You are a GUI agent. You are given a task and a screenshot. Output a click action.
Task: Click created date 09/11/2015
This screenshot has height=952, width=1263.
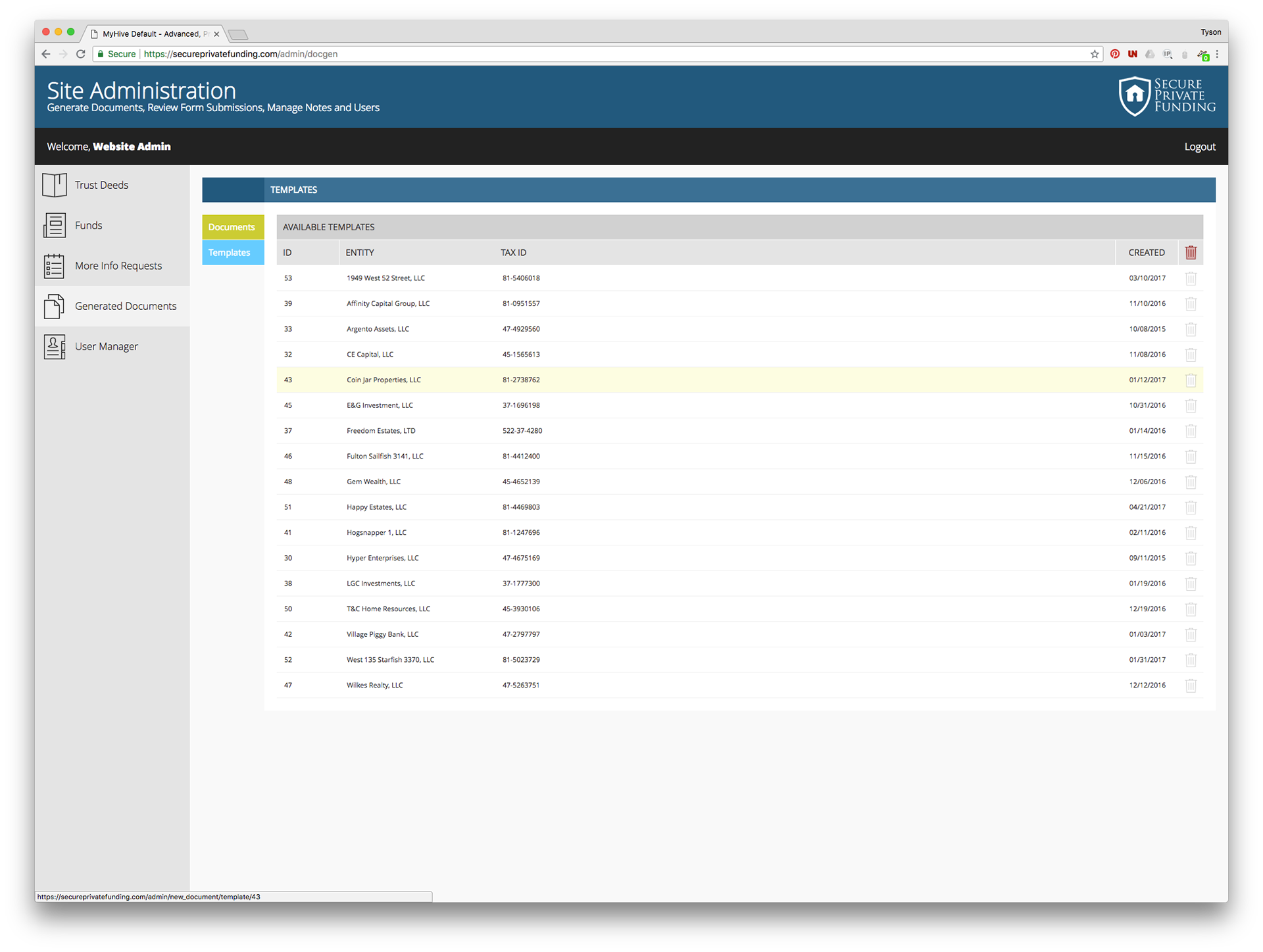(1147, 558)
